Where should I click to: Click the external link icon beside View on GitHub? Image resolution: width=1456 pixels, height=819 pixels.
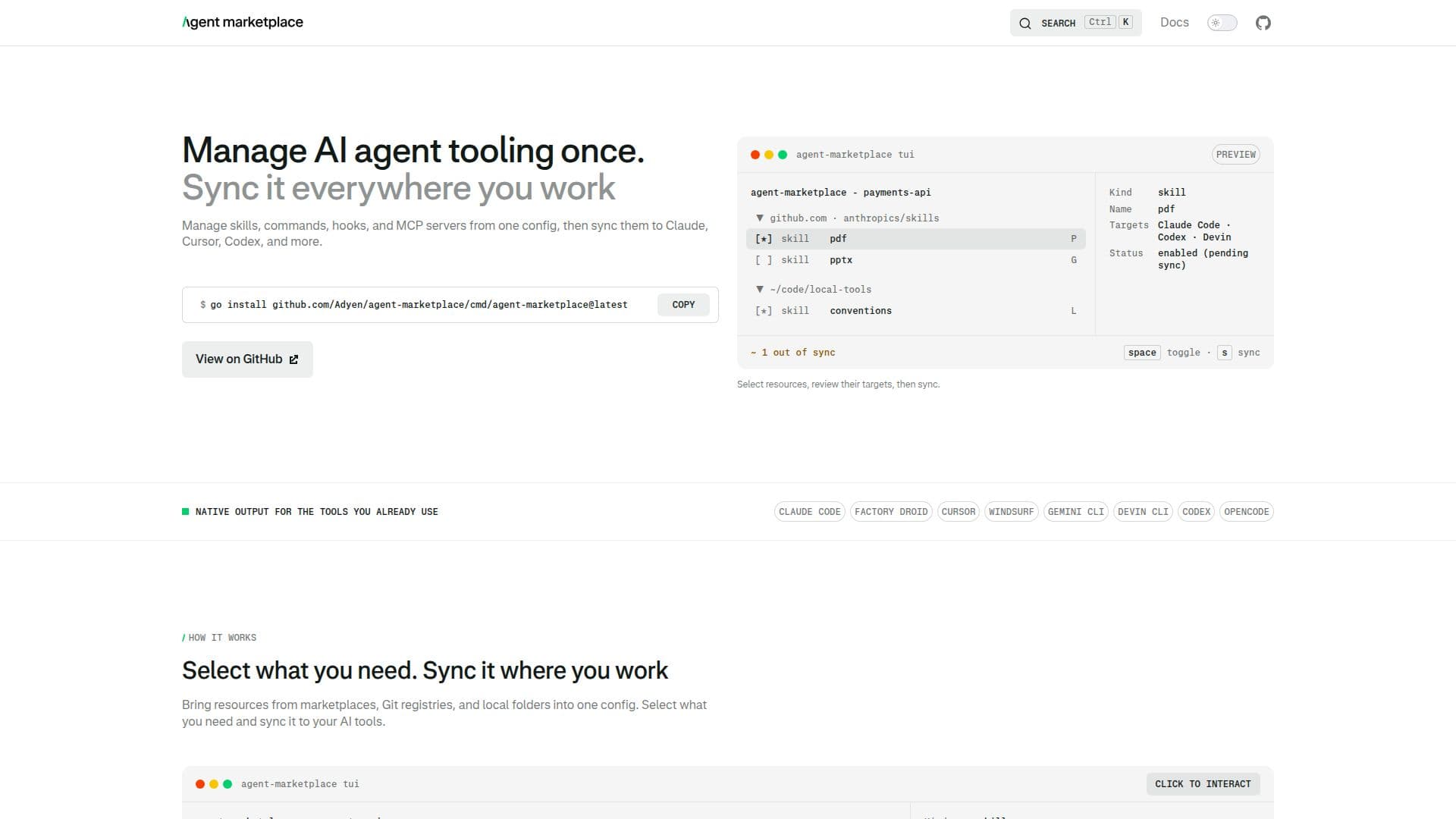[294, 359]
